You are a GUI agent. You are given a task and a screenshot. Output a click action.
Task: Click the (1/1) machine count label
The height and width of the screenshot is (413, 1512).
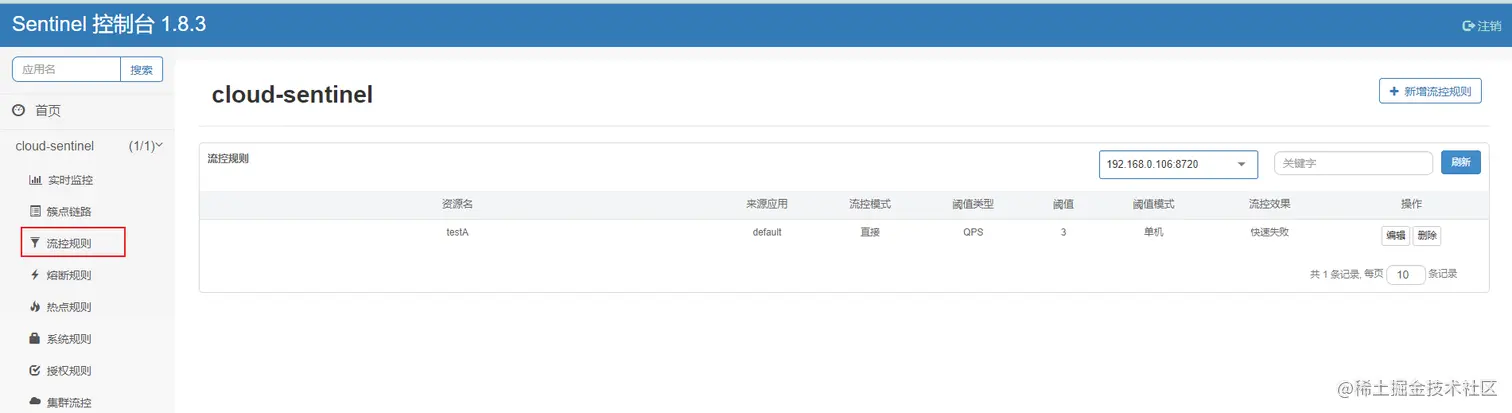click(142, 146)
